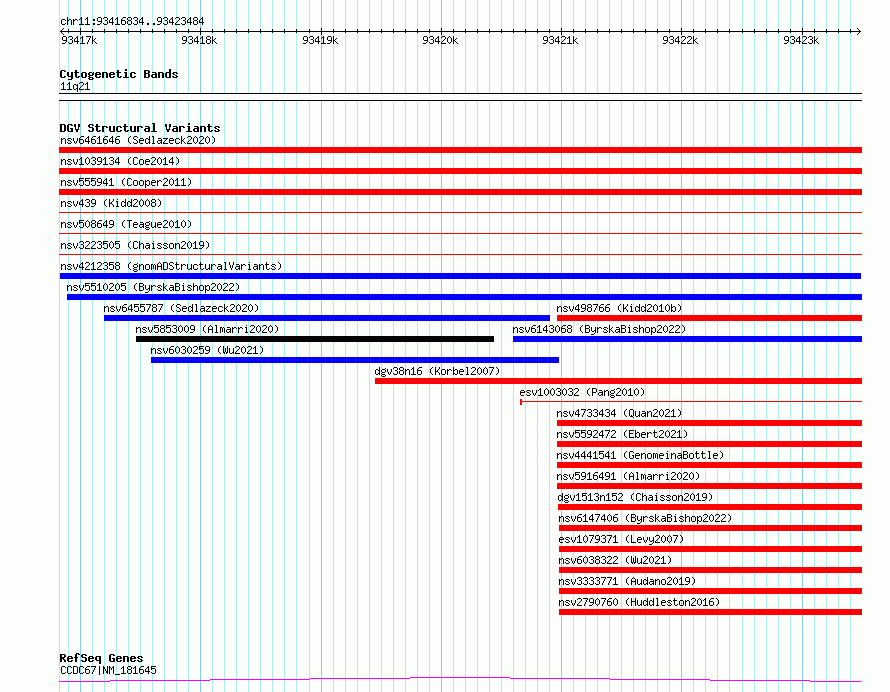The height and width of the screenshot is (692, 890).
Task: Click the nsv4212358 (gnomADStructuralVariants) label
Action: (171, 266)
